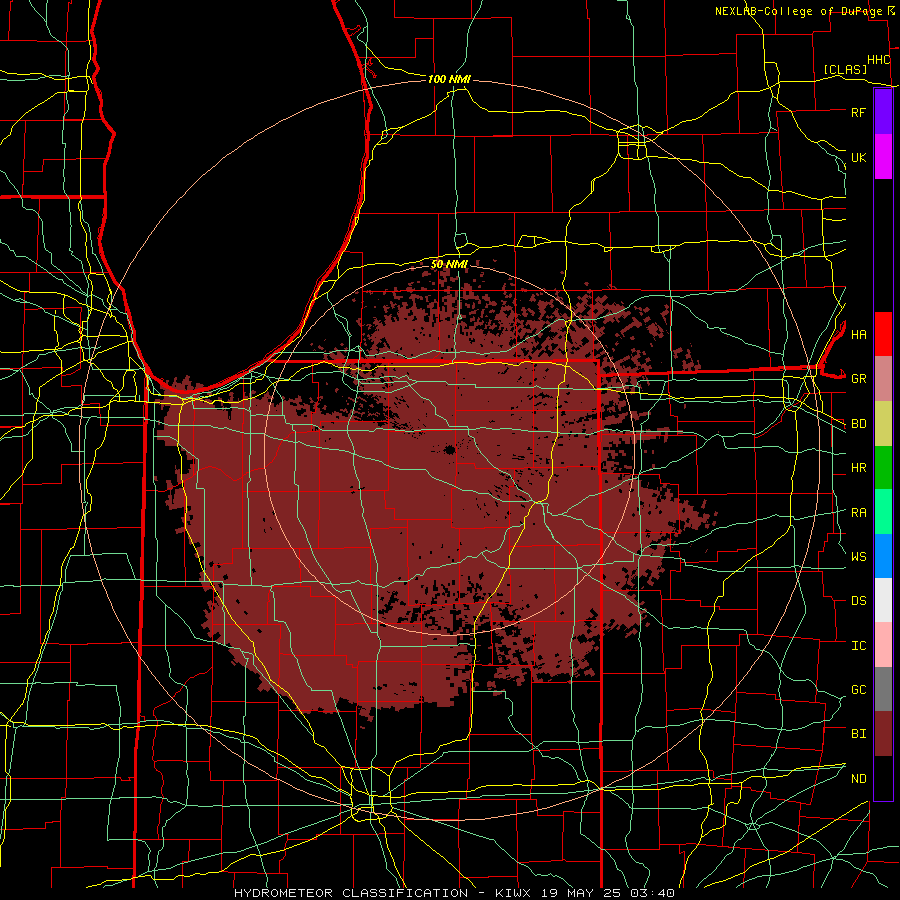Image resolution: width=900 pixels, height=900 pixels.
Task: Click the blue WS legend swatch
Action: [883, 556]
